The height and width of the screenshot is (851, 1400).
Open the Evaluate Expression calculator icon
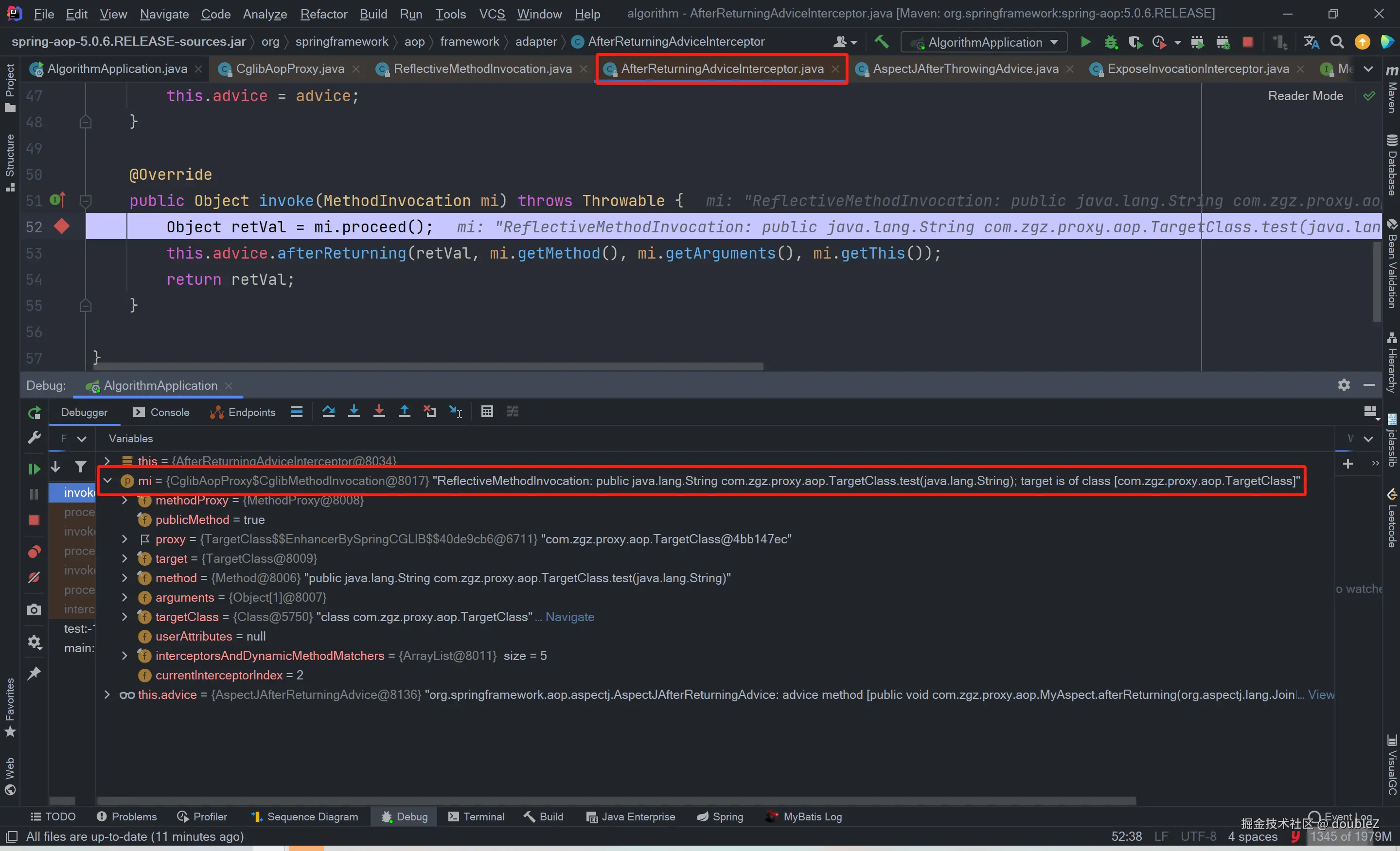pos(487,412)
